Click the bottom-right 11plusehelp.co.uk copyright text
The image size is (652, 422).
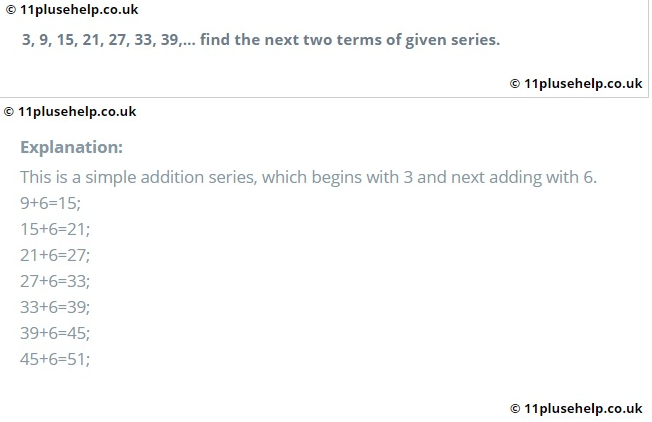[576, 408]
